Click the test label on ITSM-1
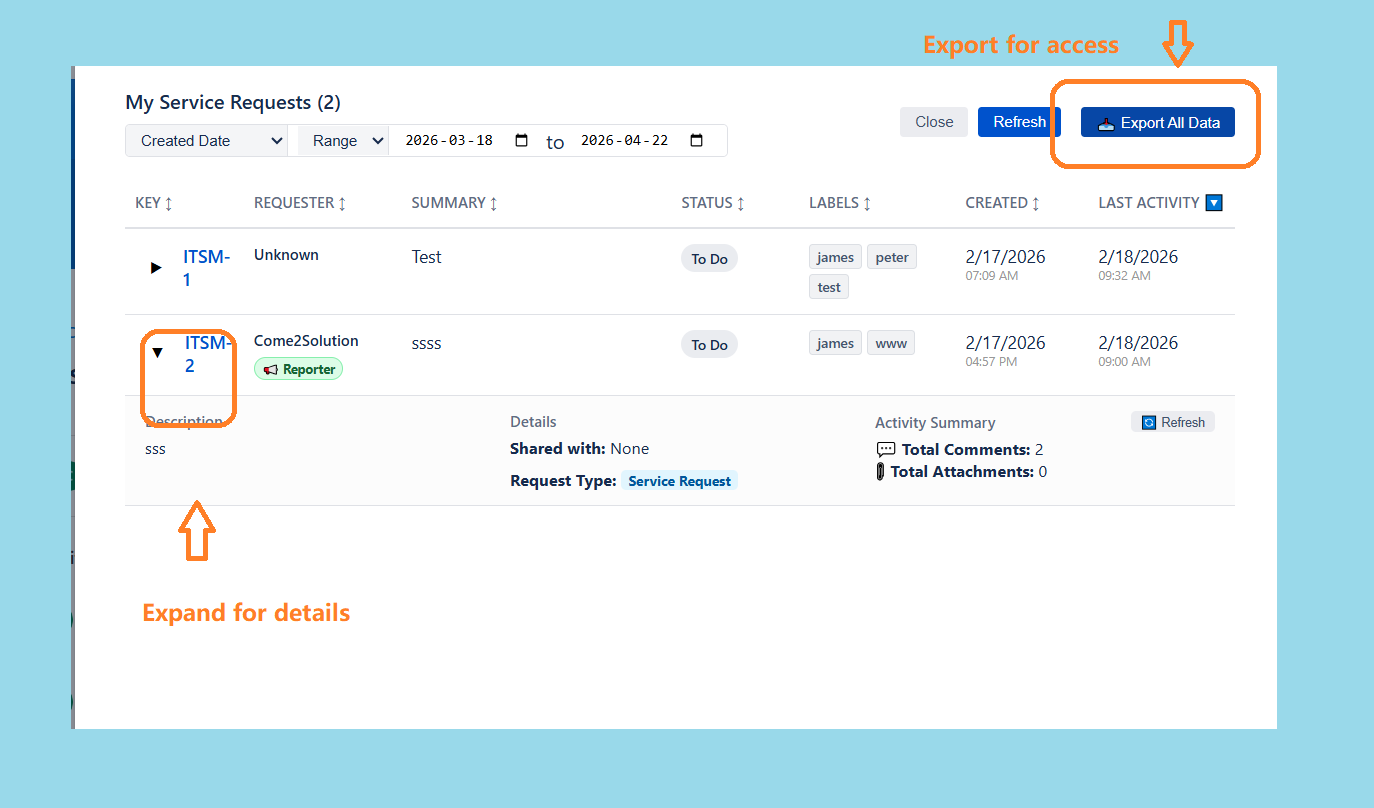This screenshot has width=1374, height=808. pos(829,287)
